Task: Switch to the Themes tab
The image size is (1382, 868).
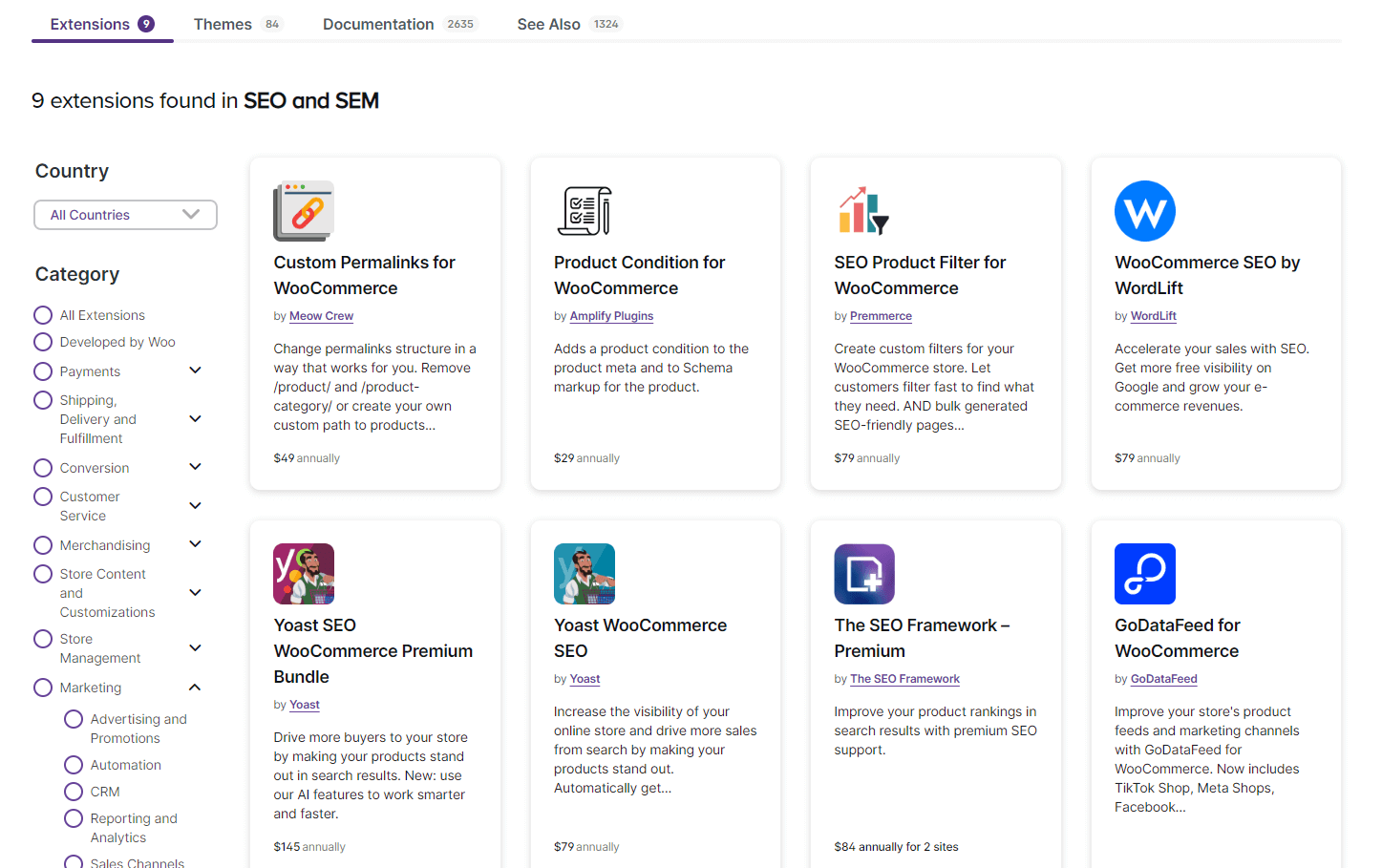Action: [x=238, y=24]
